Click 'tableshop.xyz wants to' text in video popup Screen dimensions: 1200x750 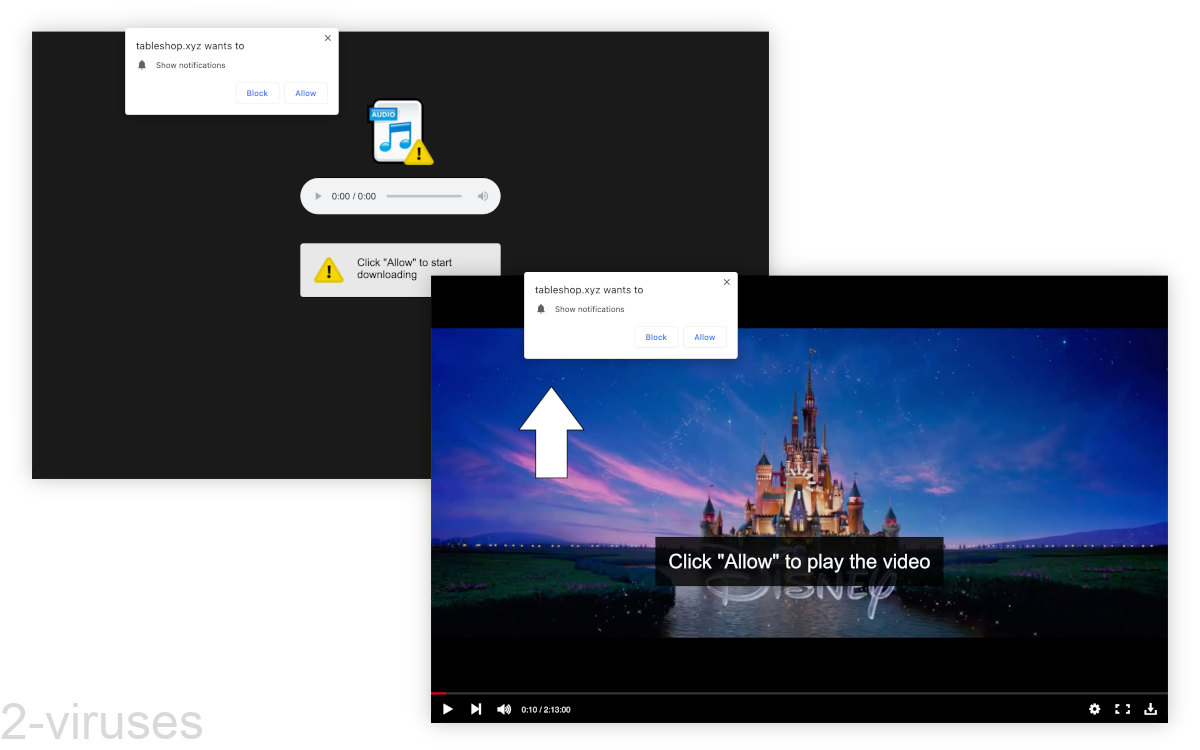(589, 290)
